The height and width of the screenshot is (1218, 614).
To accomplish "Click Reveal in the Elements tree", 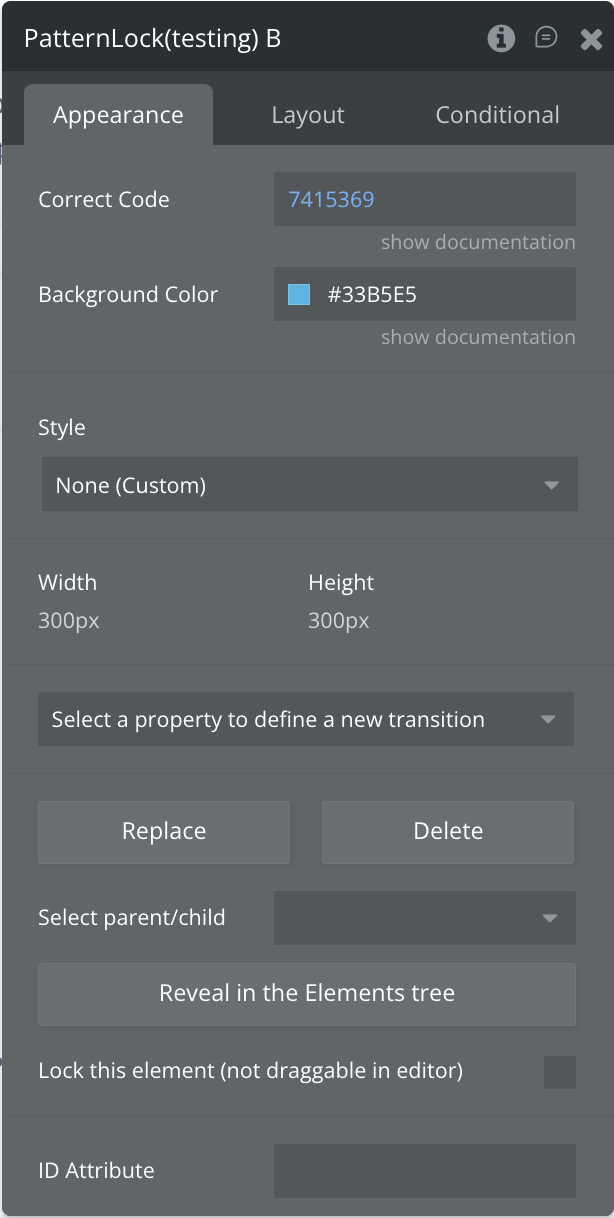I will click(307, 993).
